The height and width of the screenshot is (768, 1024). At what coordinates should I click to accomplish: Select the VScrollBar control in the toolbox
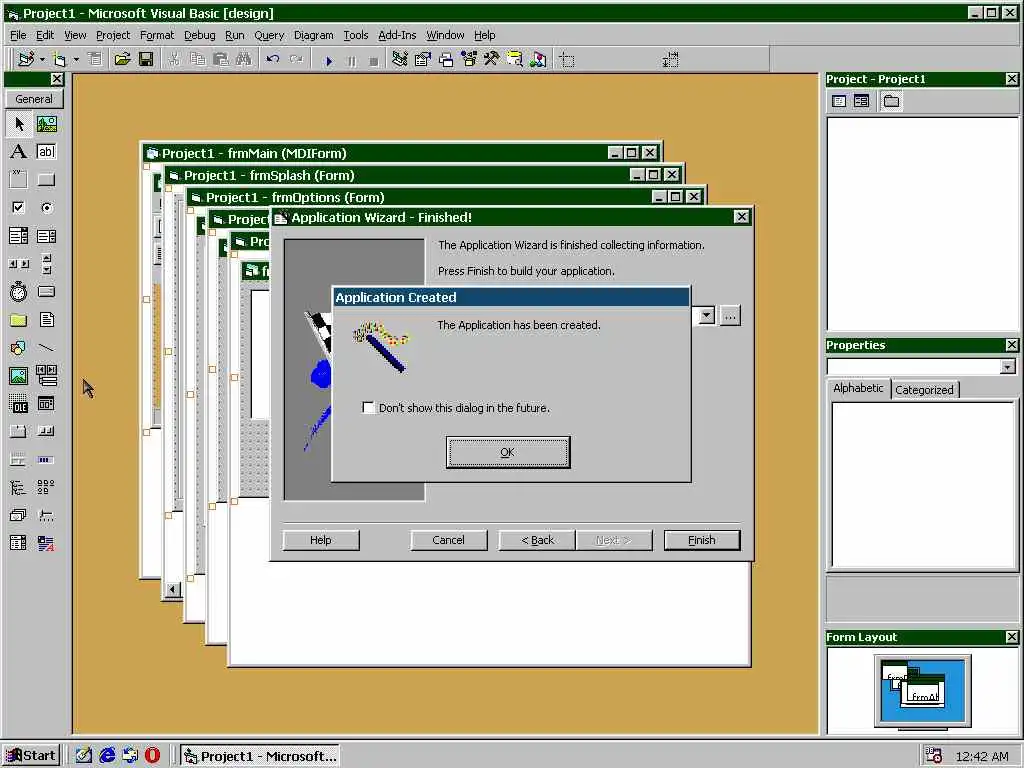[46, 264]
